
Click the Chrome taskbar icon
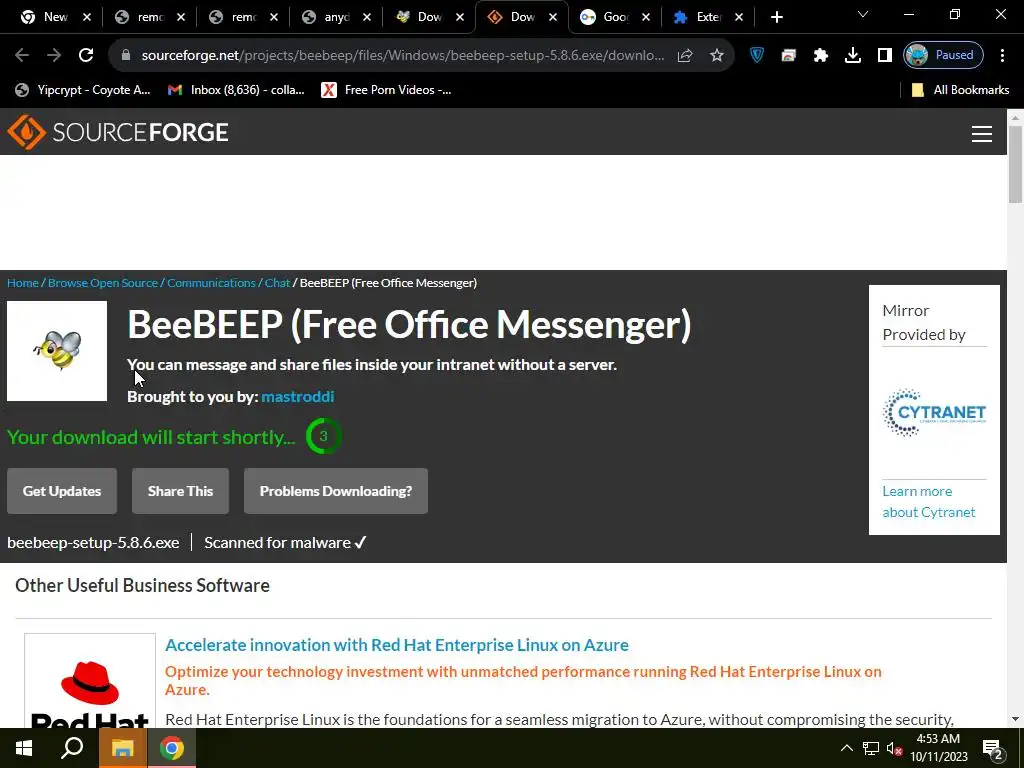click(x=172, y=748)
